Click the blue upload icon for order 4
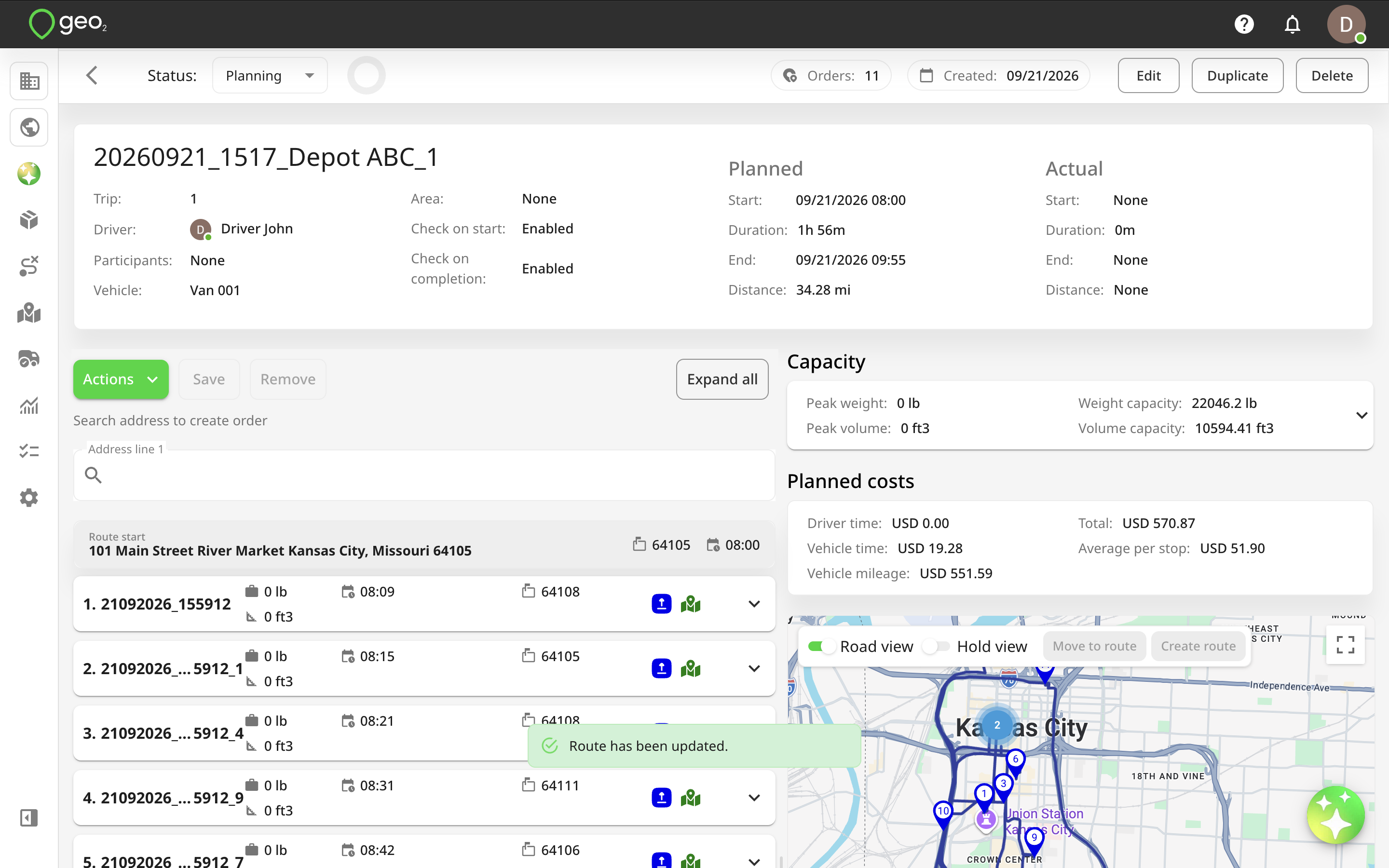 tap(662, 798)
